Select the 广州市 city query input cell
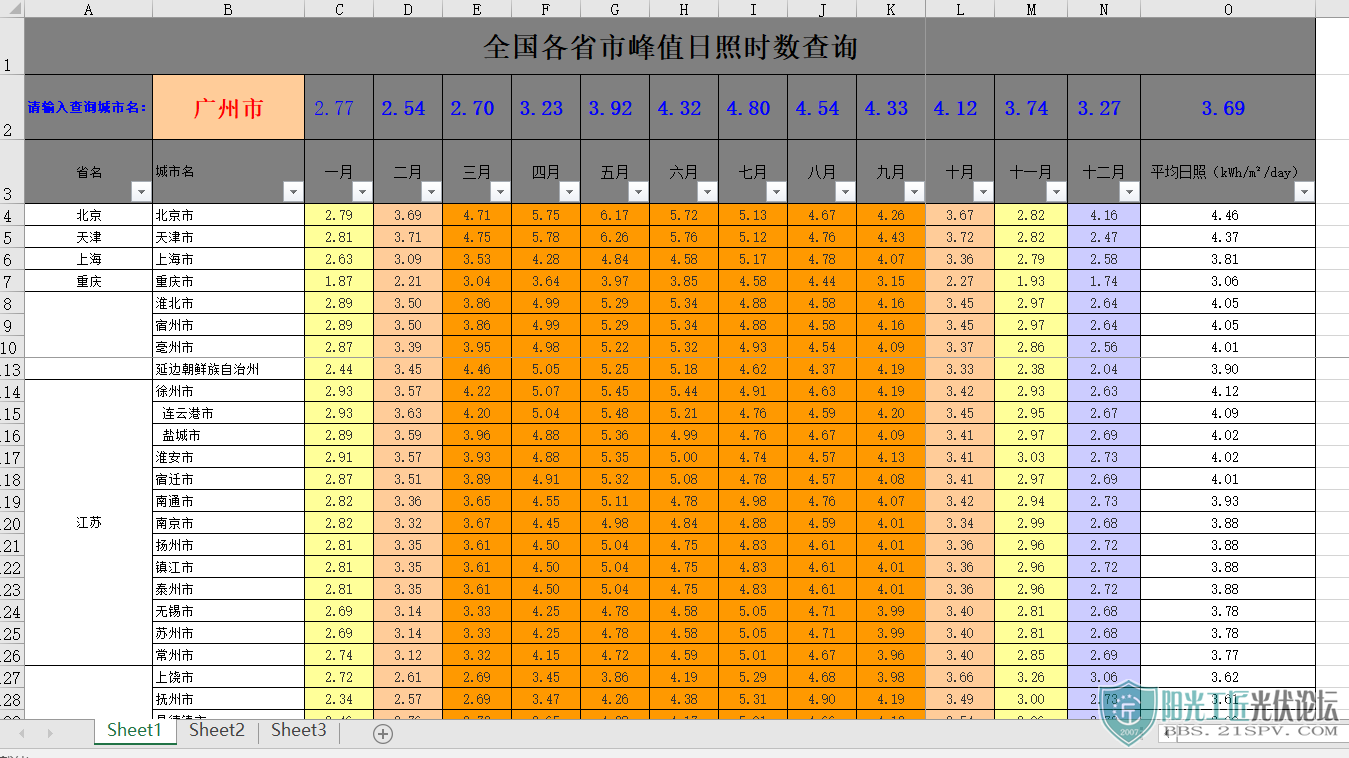The image size is (1349, 758). (x=228, y=107)
